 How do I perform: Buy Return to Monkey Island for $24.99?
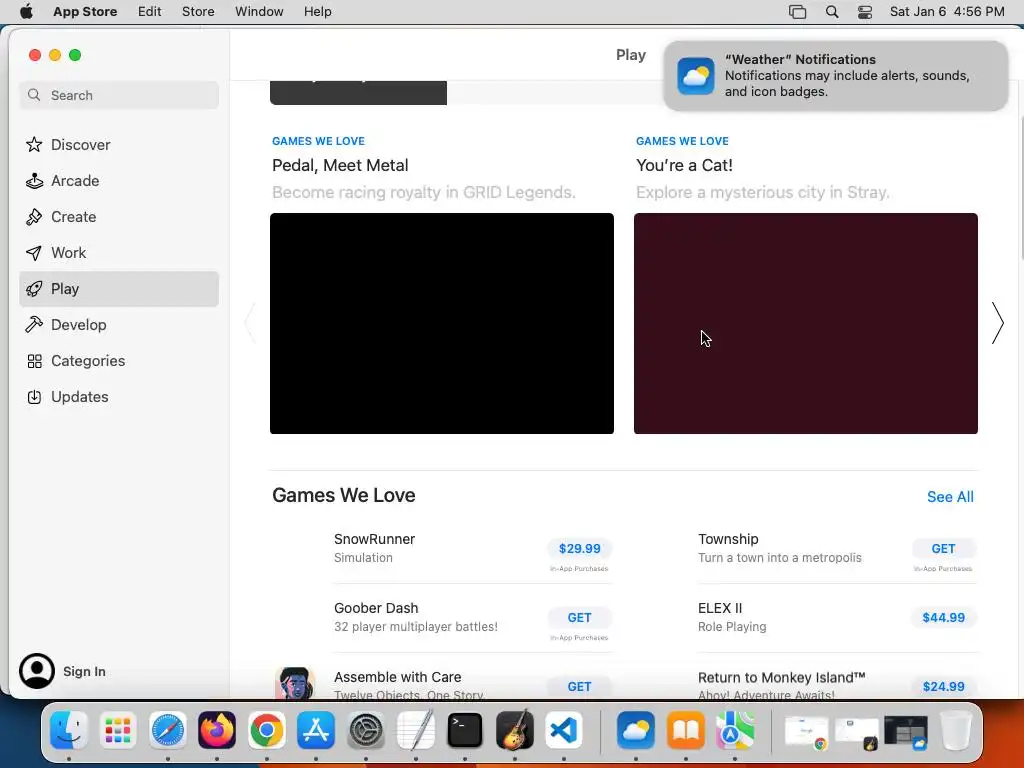(943, 686)
